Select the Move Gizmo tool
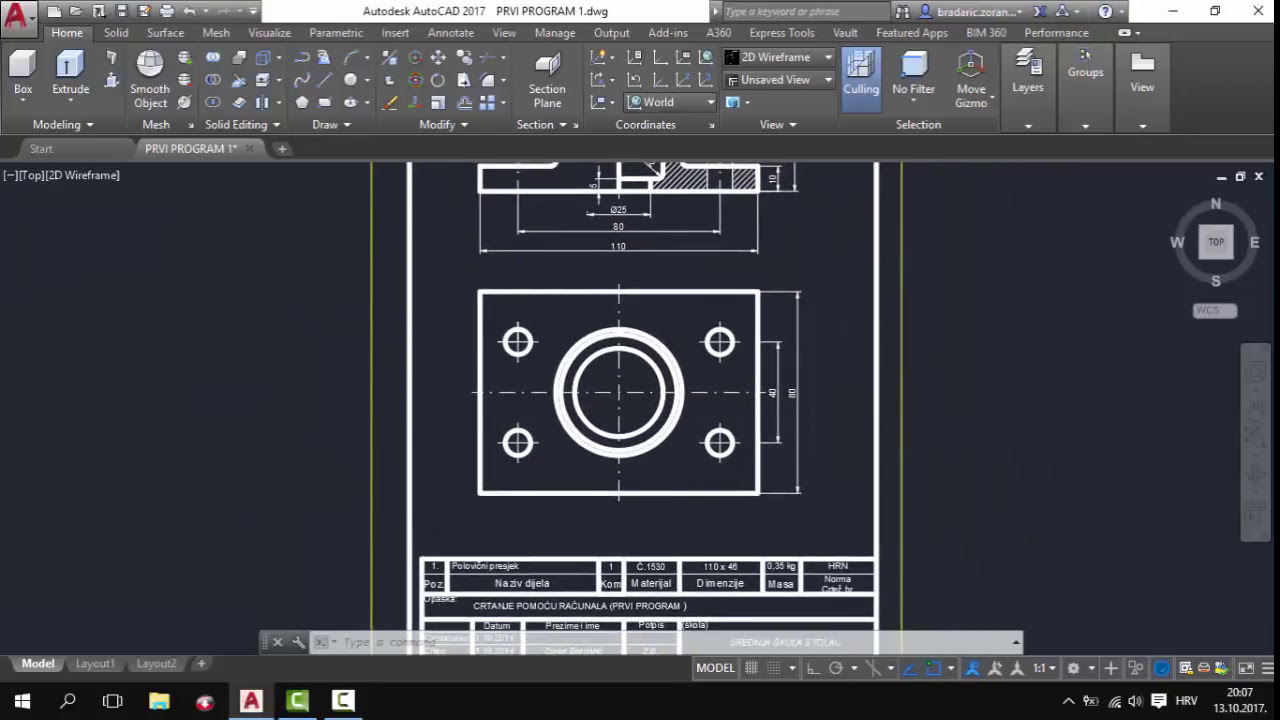Screen dimensions: 1280x720 click(971, 79)
